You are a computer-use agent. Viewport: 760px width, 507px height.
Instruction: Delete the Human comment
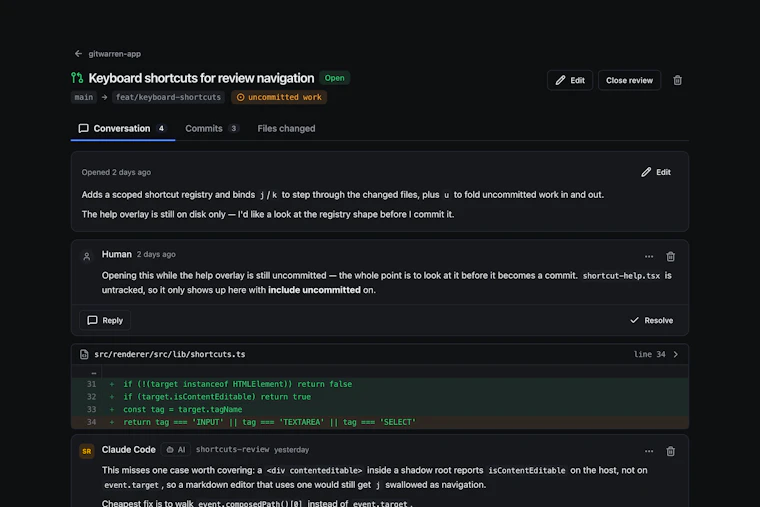670,256
